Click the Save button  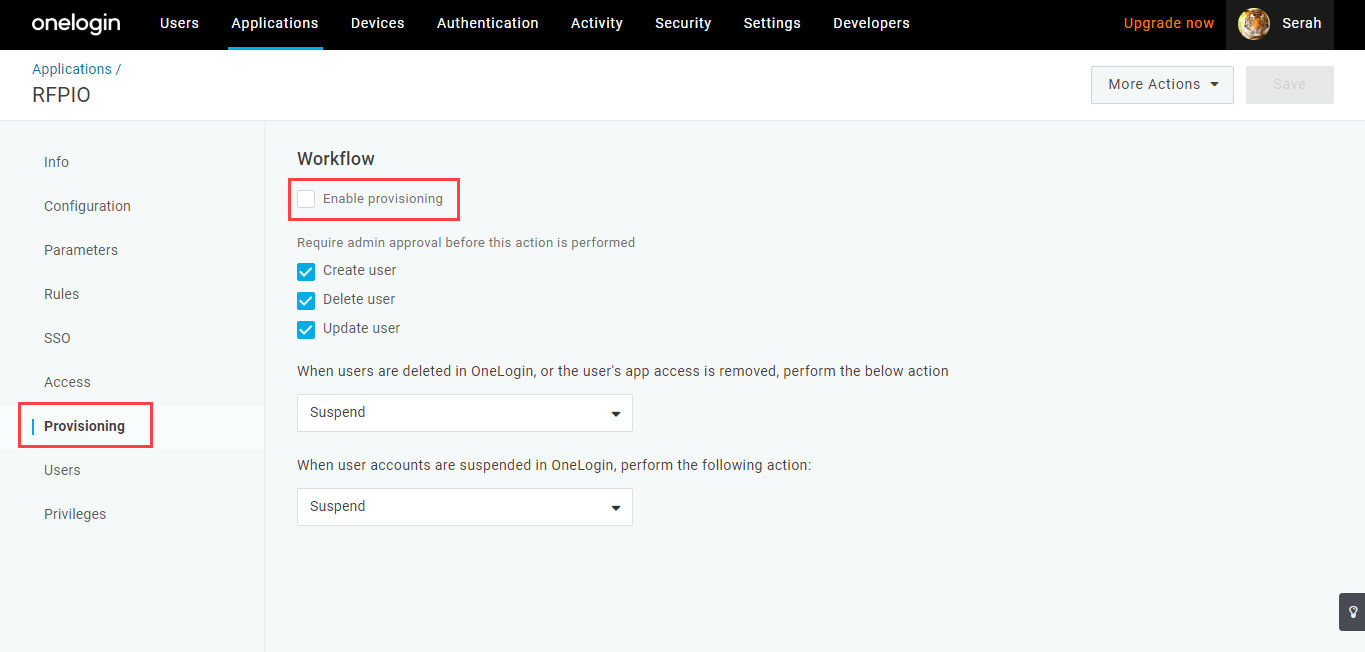(1290, 85)
